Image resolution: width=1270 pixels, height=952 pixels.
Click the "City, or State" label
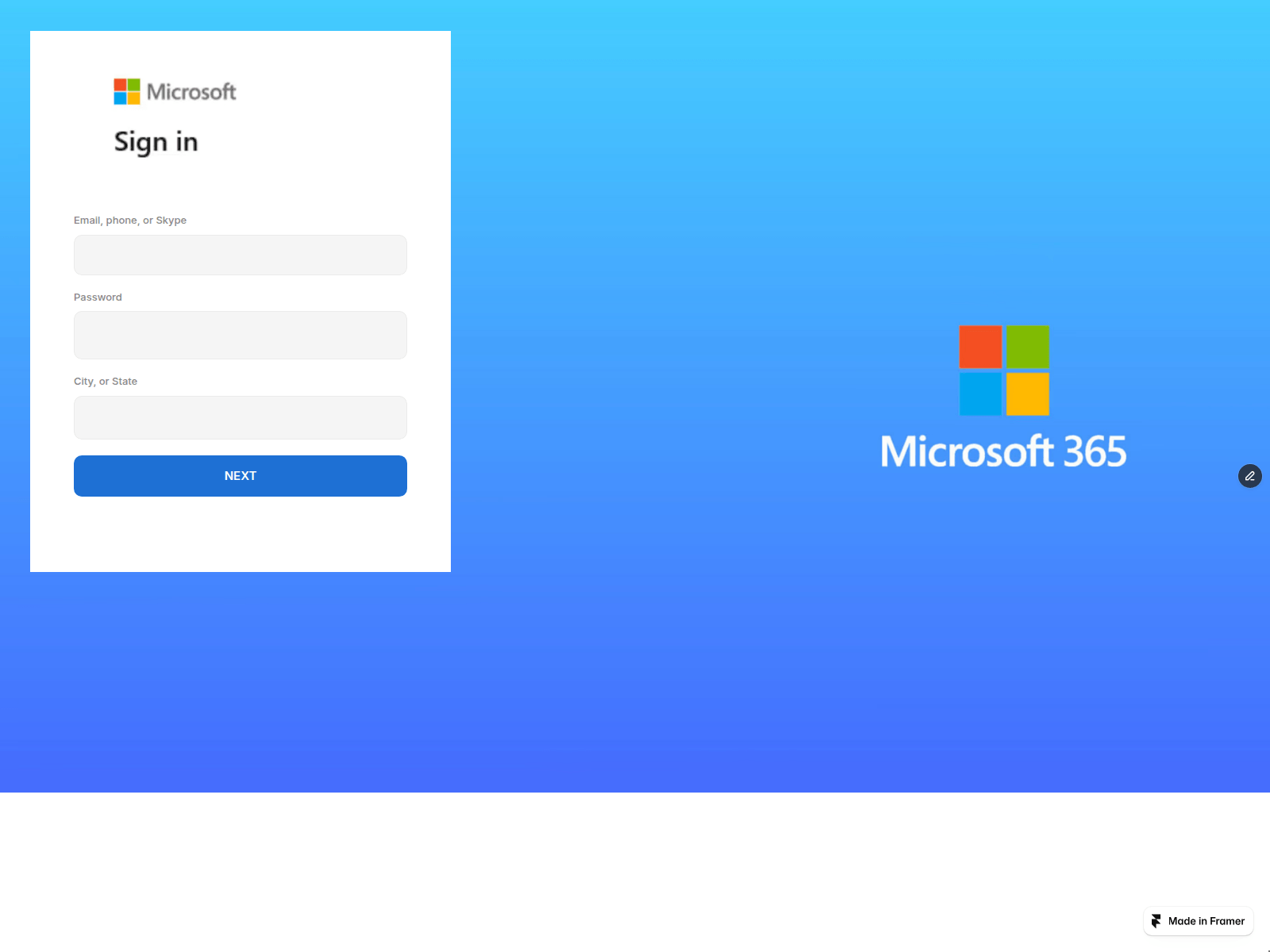click(106, 382)
